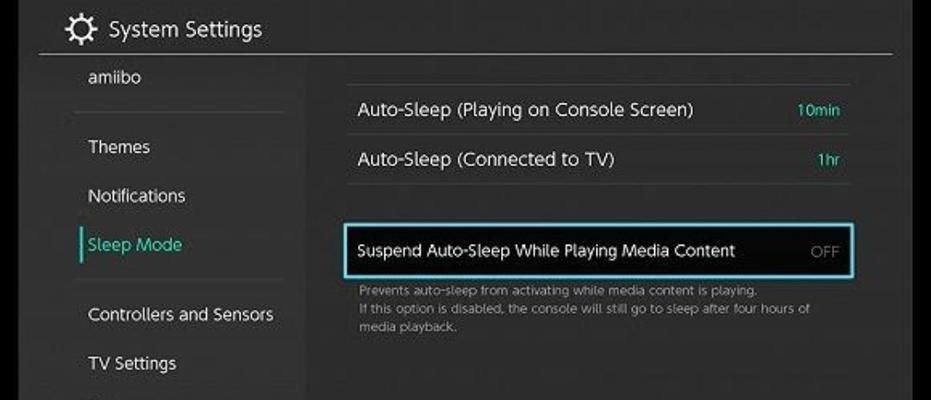The width and height of the screenshot is (931, 400).
Task: Change the 1hr auto-sleep value
Action: 828,160
